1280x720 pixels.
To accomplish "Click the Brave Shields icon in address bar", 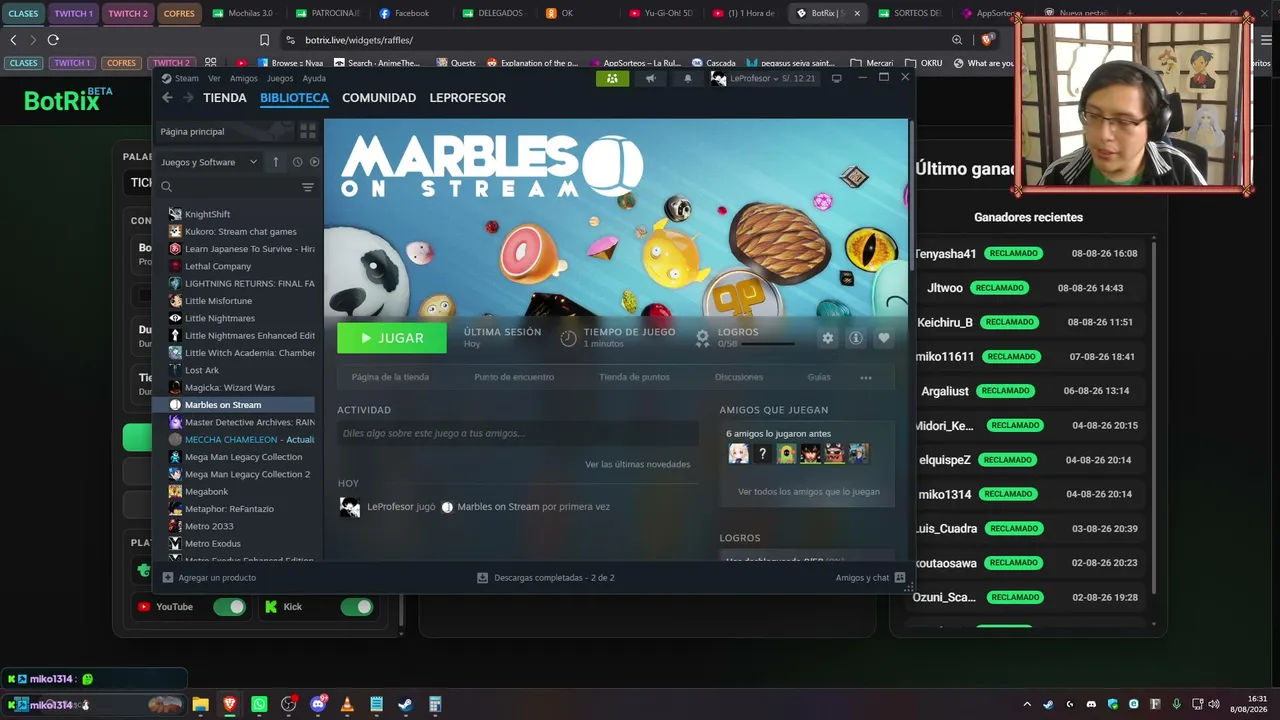I will pos(987,40).
